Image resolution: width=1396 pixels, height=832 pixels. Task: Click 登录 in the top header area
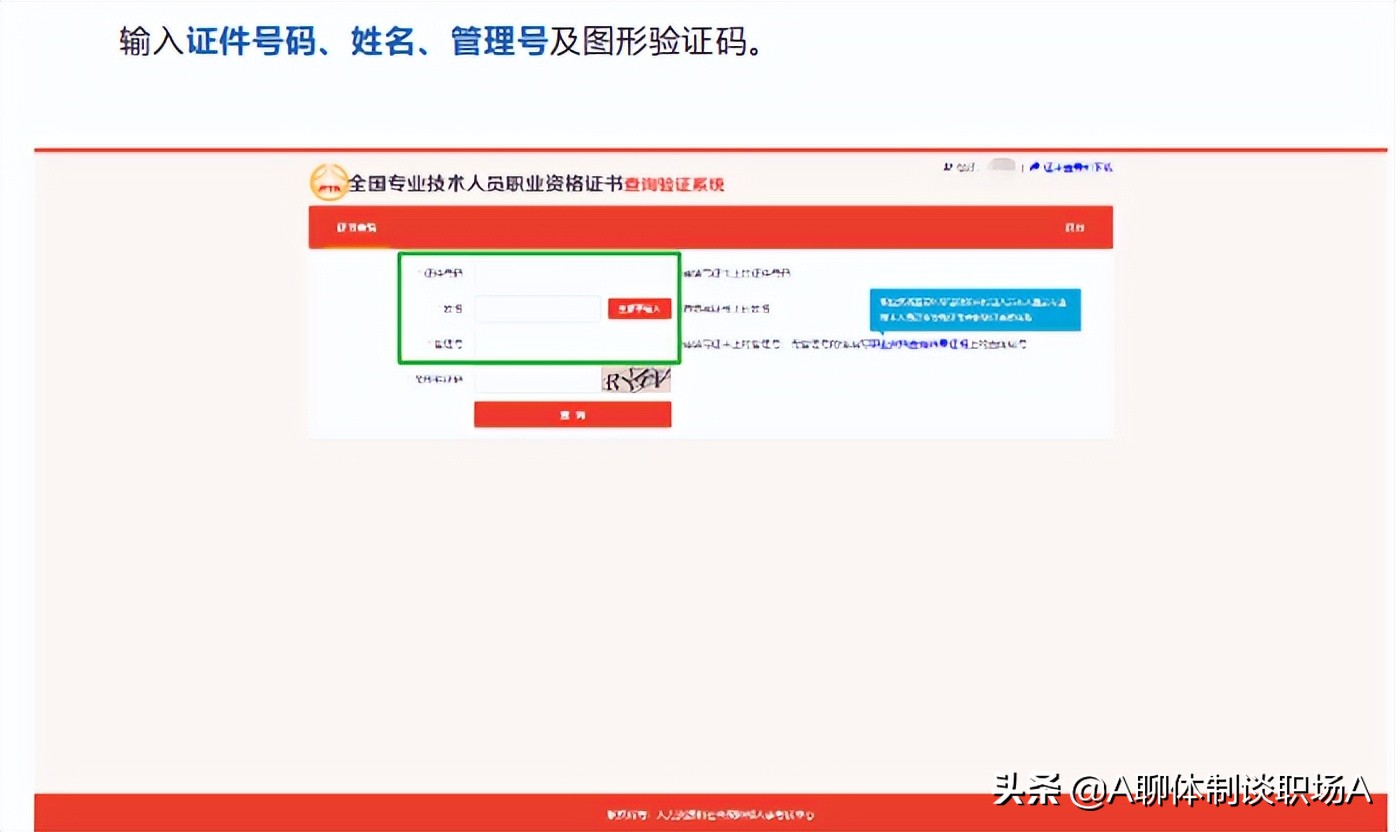tap(963, 167)
